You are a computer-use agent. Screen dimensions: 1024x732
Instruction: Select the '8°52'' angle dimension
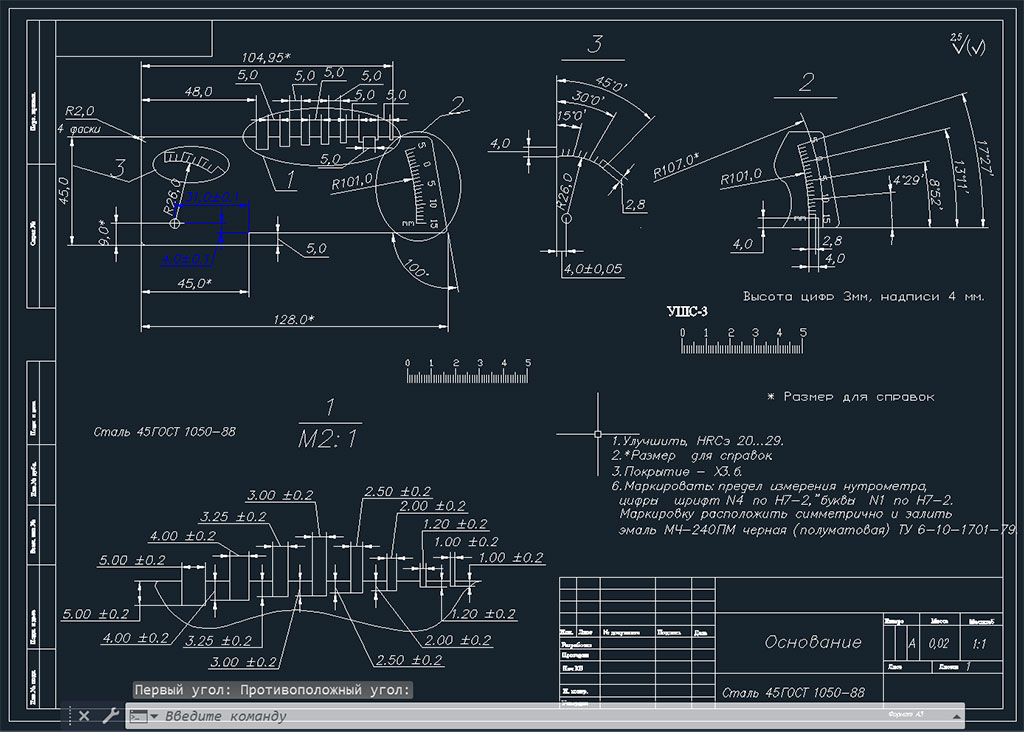pyautogui.click(x=935, y=194)
